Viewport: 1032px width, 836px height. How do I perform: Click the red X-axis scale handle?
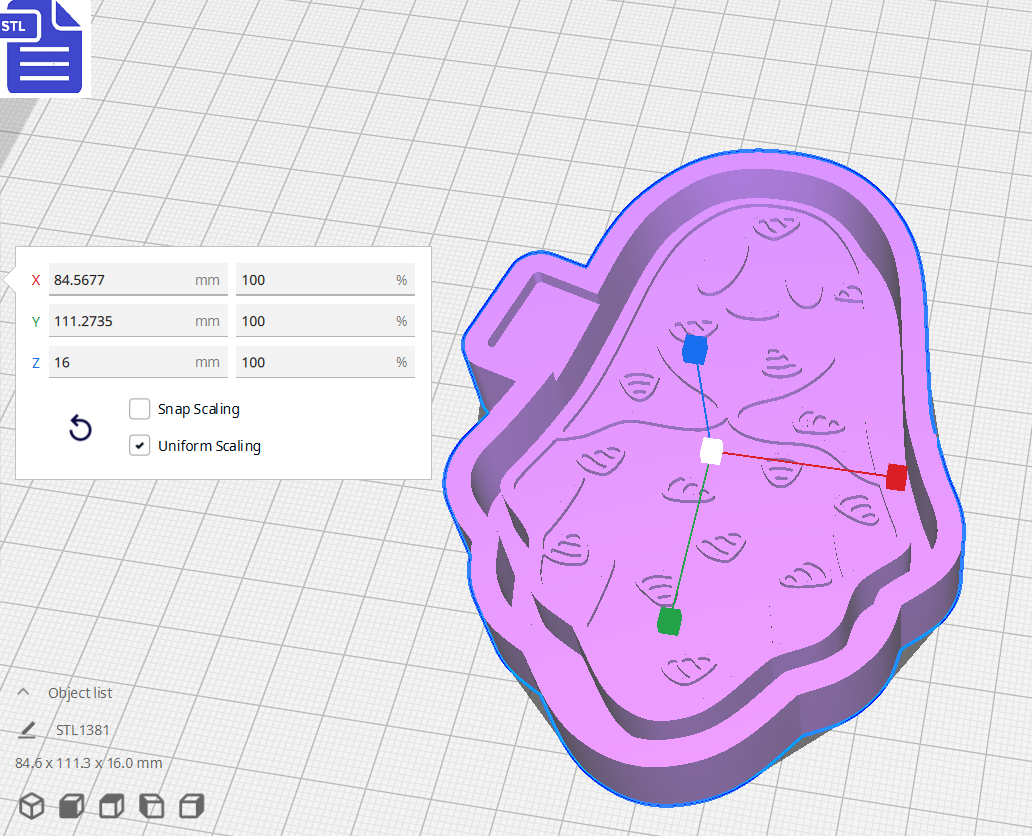[x=896, y=478]
